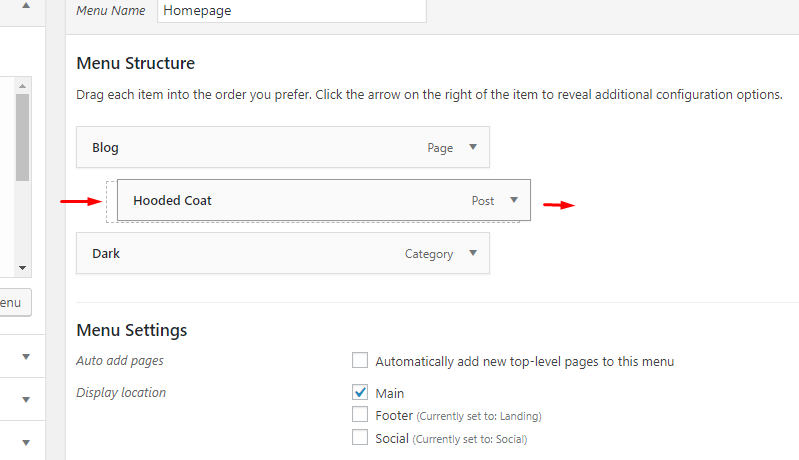Uncheck the Main display location checkbox
799x460 pixels.
coord(360,393)
